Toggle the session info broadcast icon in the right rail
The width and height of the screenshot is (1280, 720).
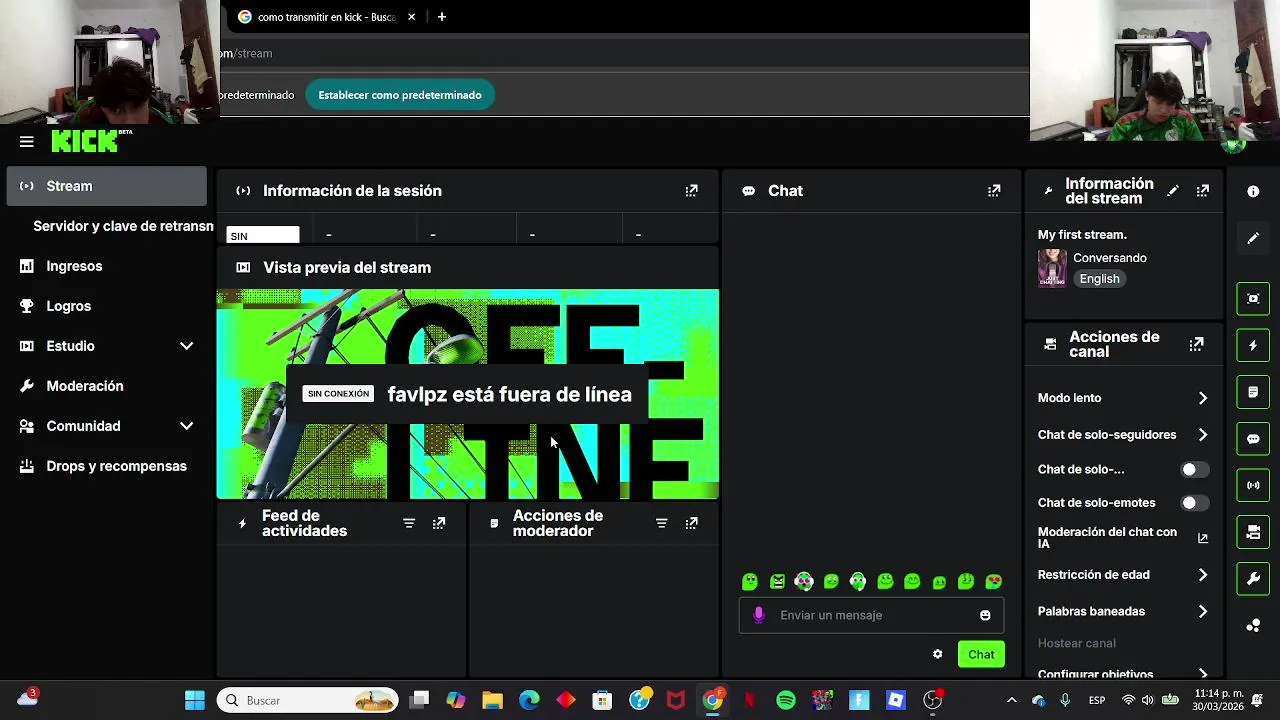click(x=1253, y=485)
